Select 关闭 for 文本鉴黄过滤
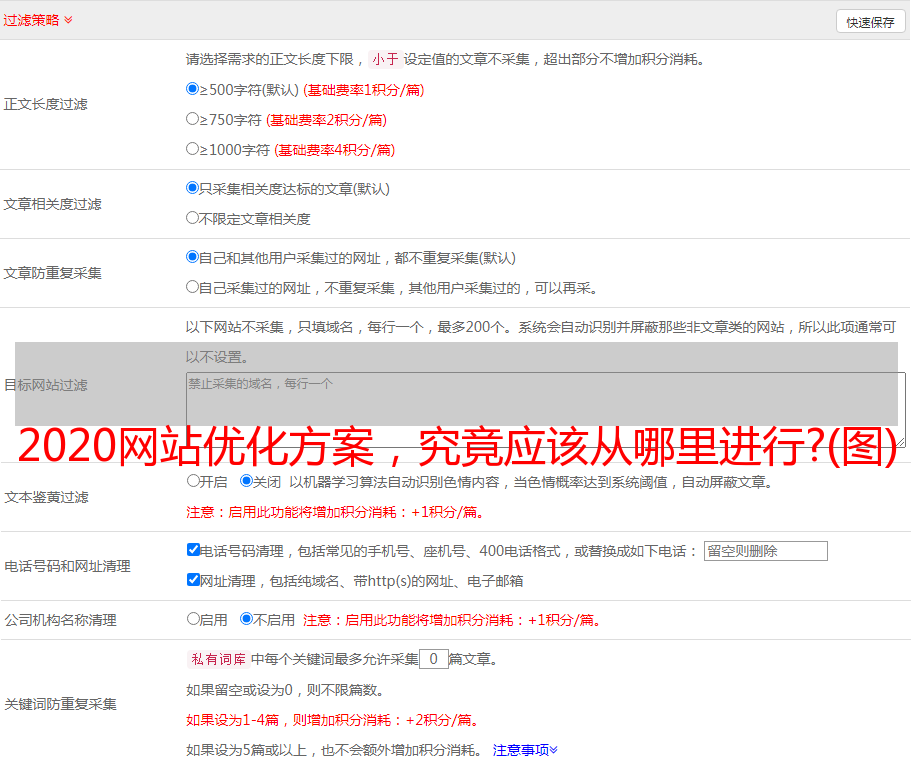The image size is (912, 768). pyautogui.click(x=246, y=481)
